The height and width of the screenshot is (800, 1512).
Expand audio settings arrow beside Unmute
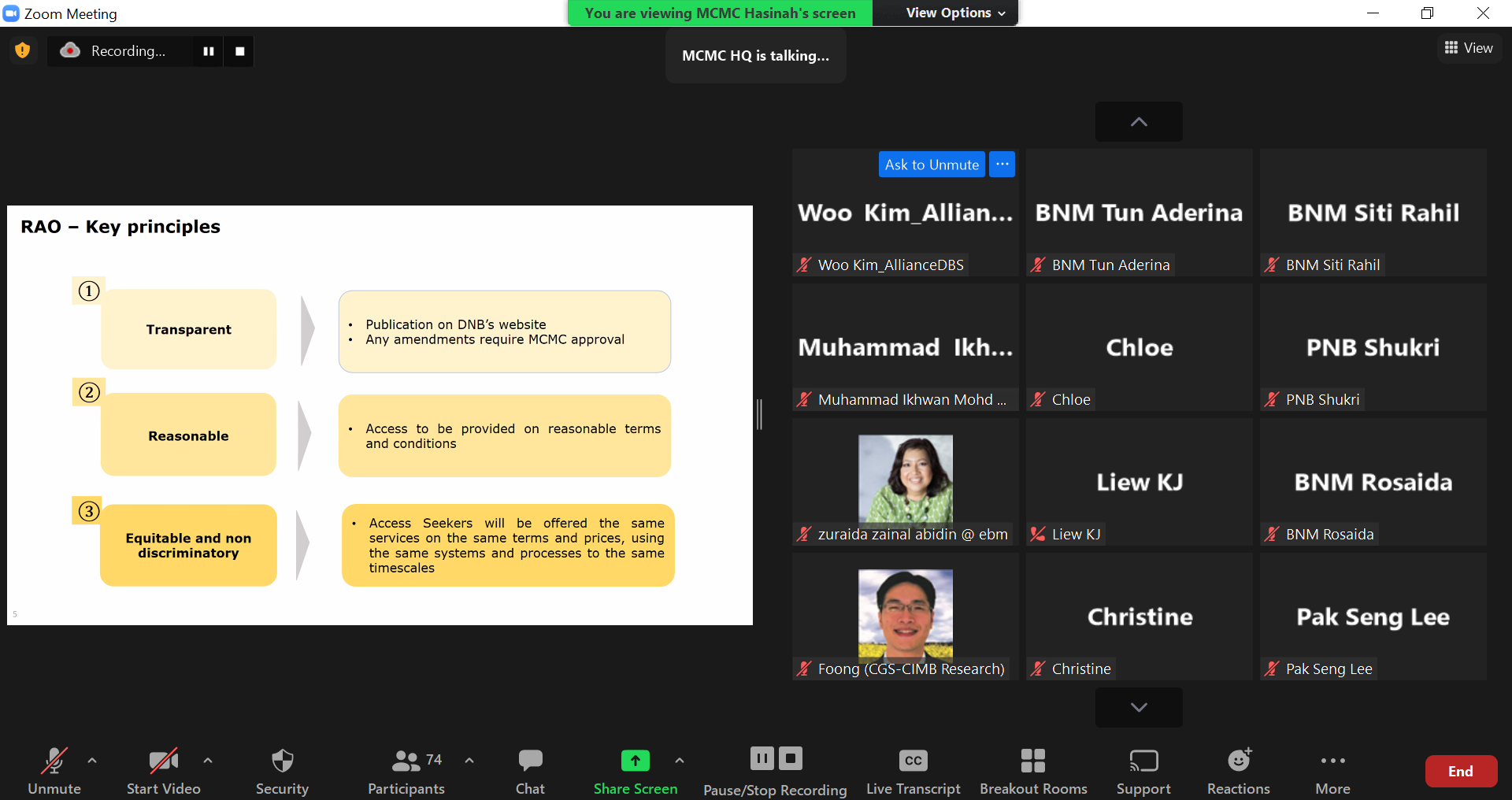pyautogui.click(x=92, y=761)
